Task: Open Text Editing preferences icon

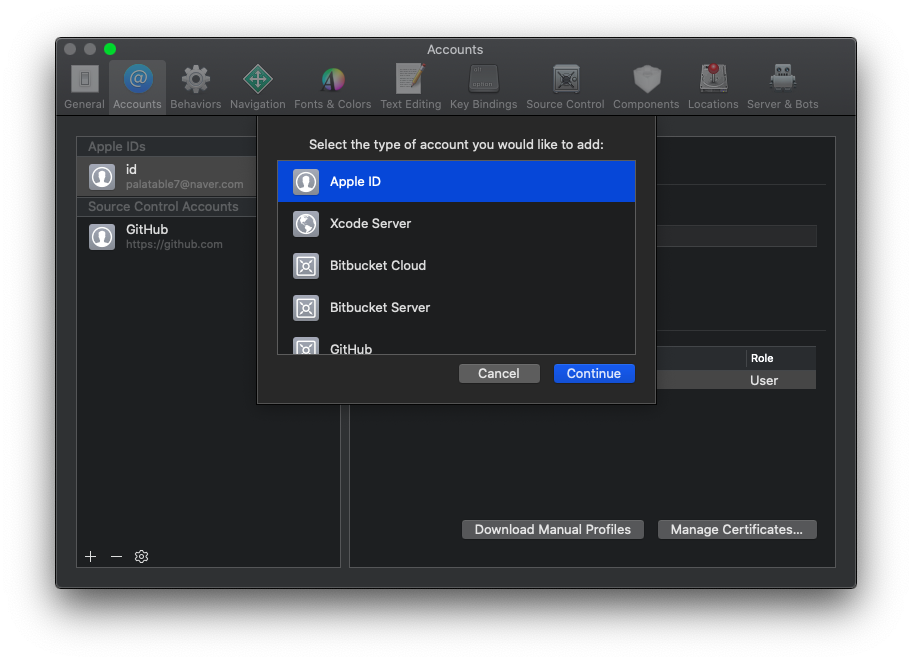Action: coord(411,79)
